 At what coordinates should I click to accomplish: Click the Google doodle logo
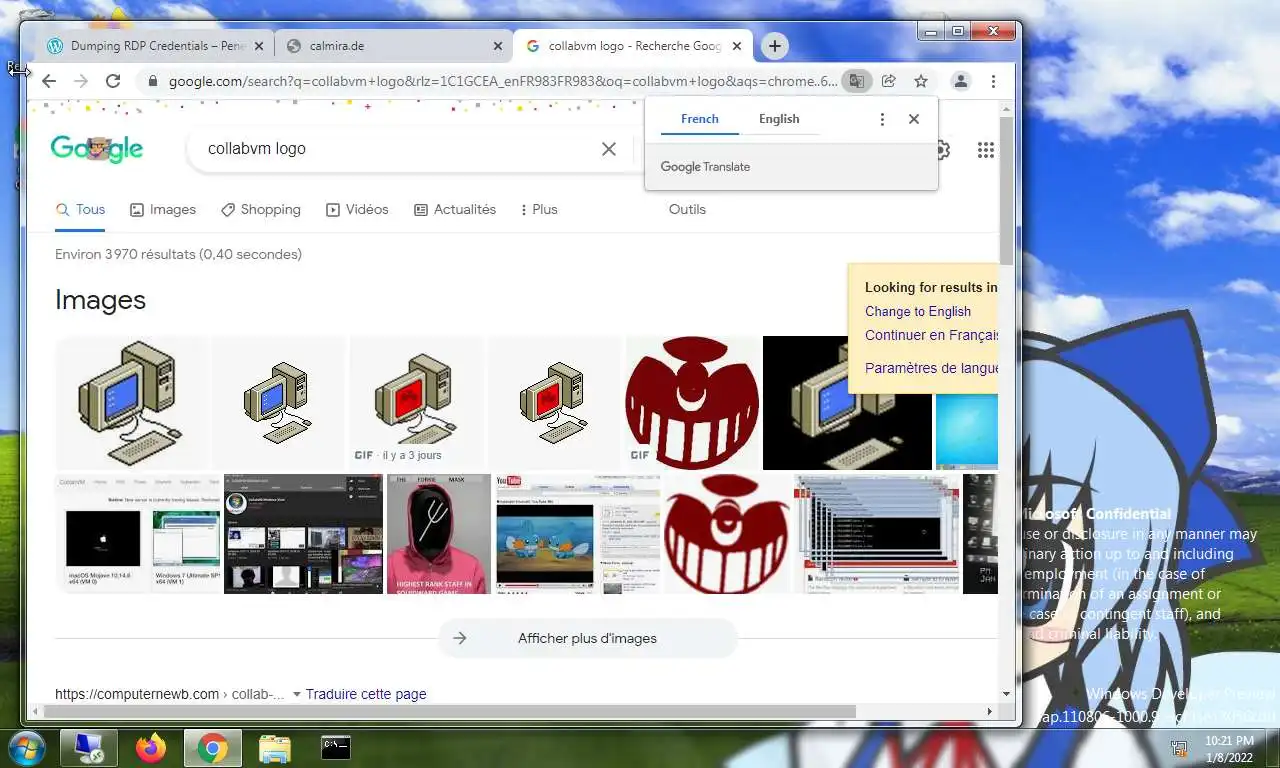(97, 149)
